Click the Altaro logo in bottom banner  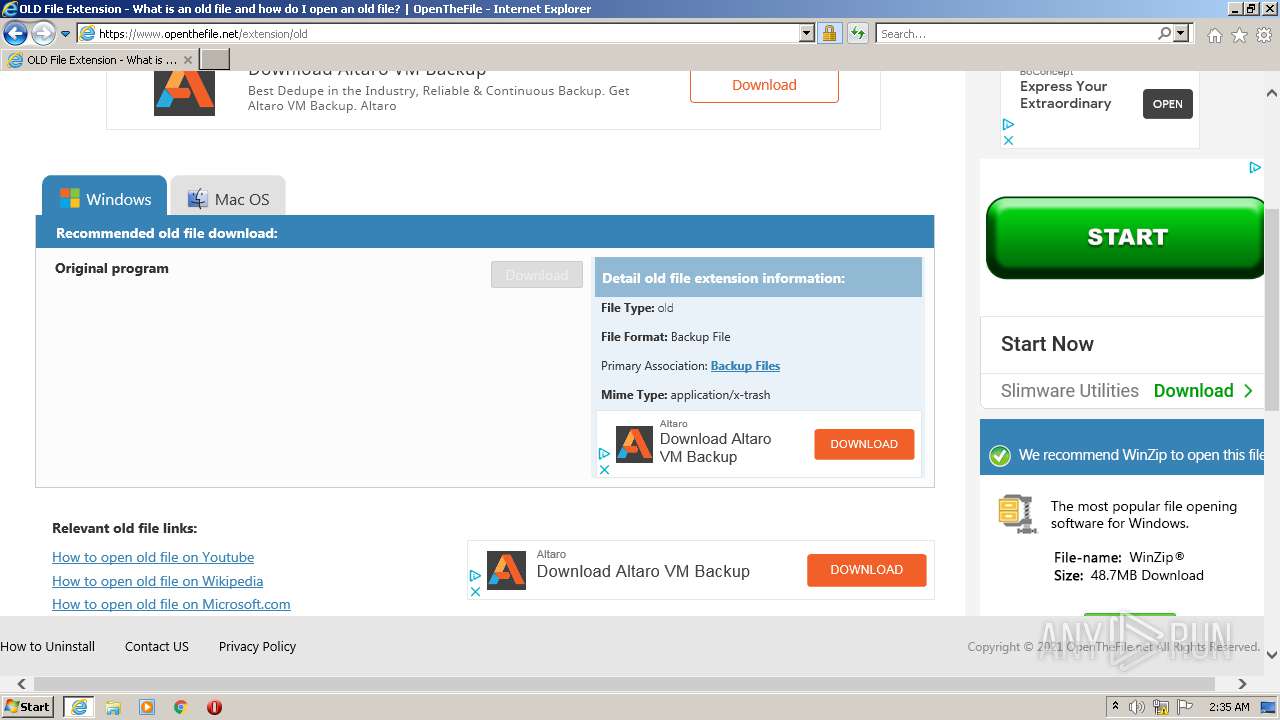point(506,571)
